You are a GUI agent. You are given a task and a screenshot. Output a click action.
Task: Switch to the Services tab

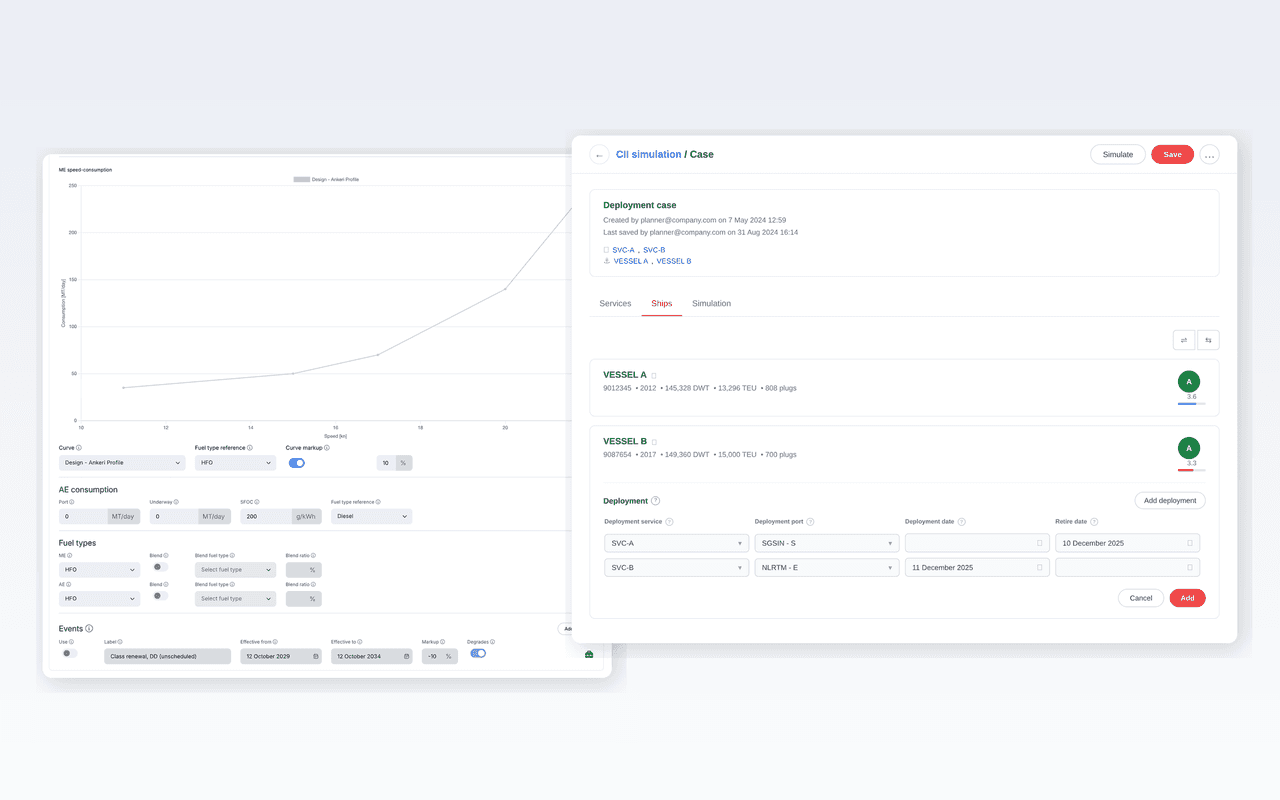[x=615, y=303]
